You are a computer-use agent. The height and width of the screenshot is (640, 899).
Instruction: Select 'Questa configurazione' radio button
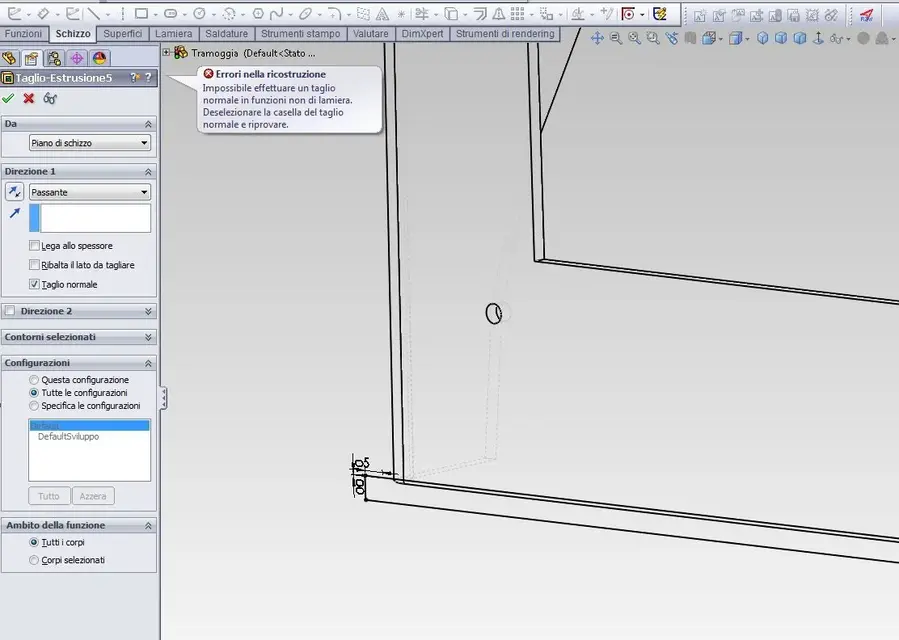tap(34, 380)
